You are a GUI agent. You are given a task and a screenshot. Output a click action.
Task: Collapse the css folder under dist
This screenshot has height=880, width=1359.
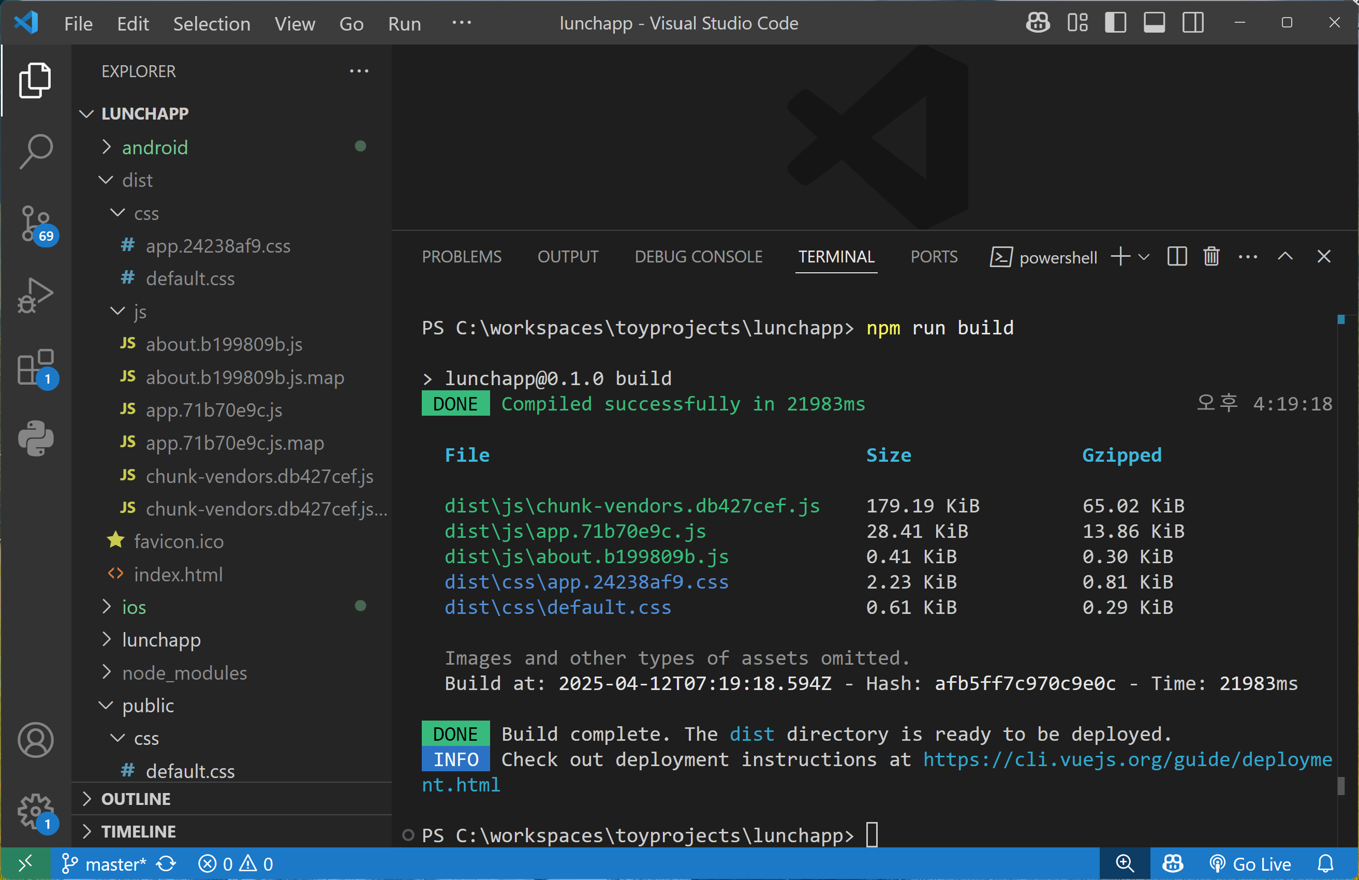coord(232,213)
